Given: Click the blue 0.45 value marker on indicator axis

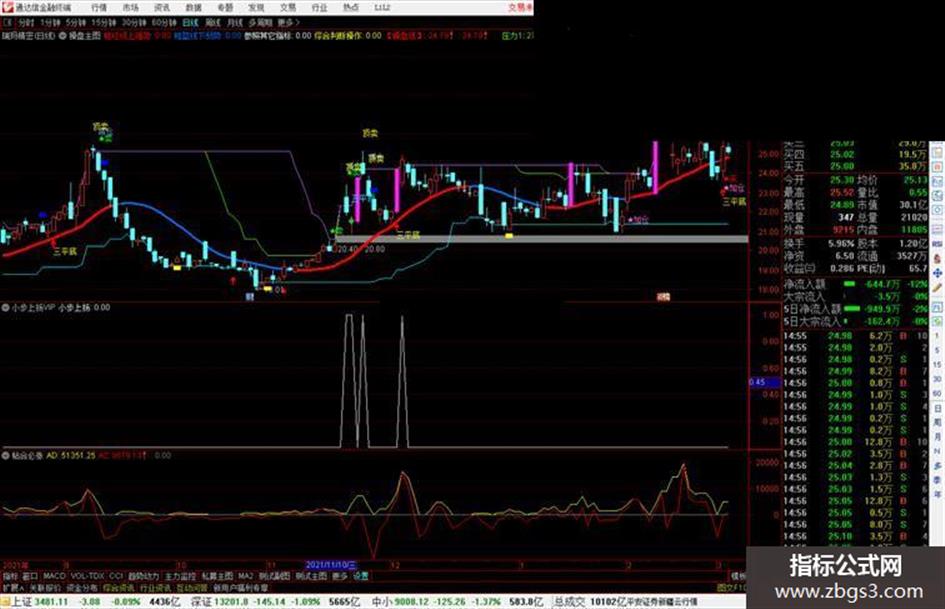Looking at the screenshot, I should pyautogui.click(x=765, y=382).
